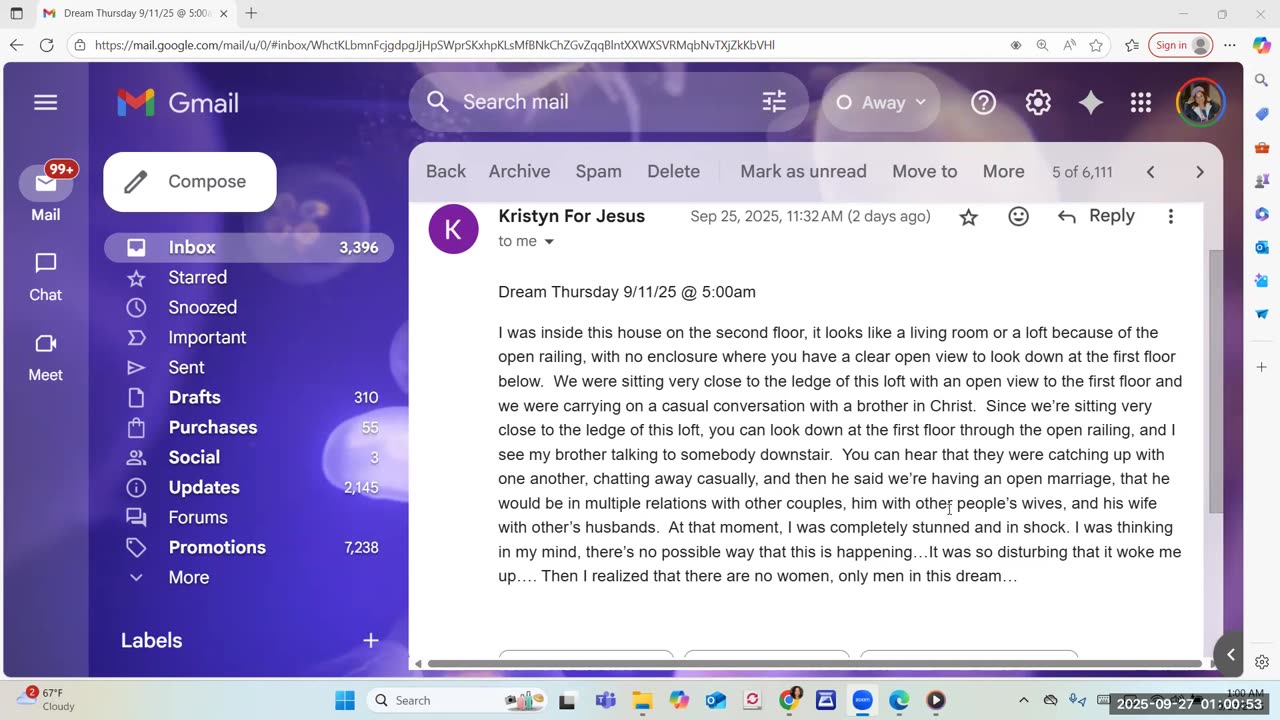Open the Starred folder
Image resolution: width=1280 pixels, height=720 pixels.
249,277
